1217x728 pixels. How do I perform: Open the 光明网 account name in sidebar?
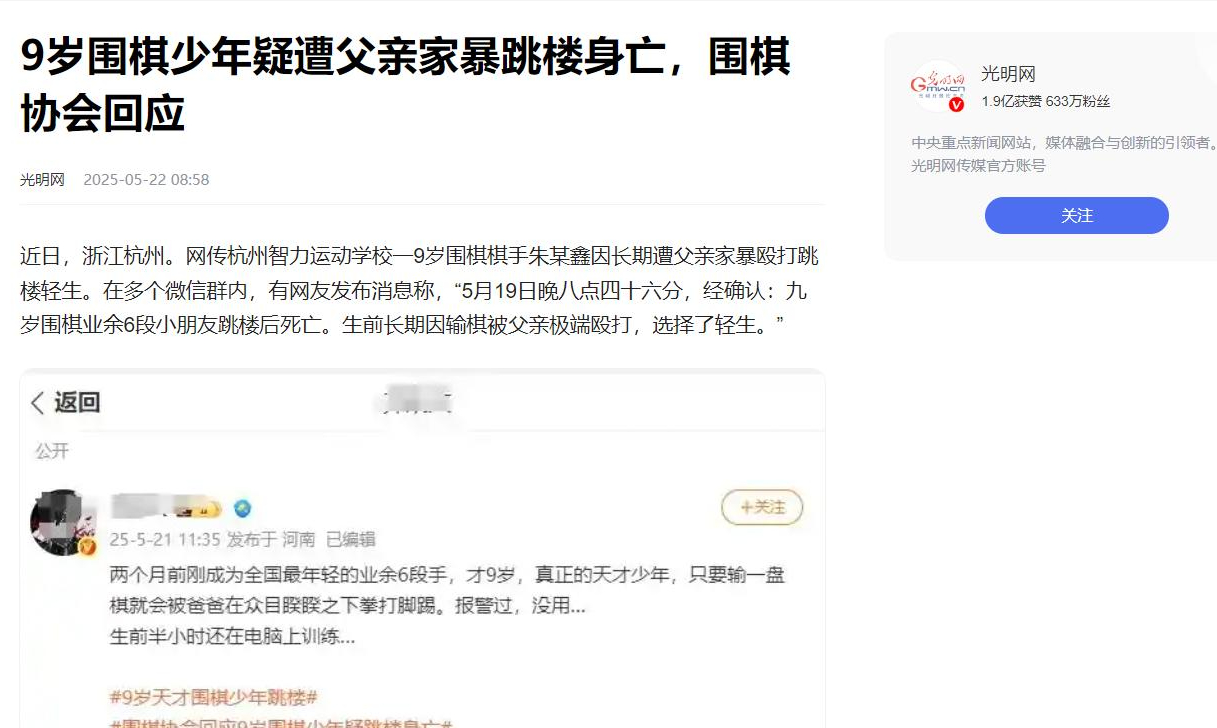(1008, 74)
